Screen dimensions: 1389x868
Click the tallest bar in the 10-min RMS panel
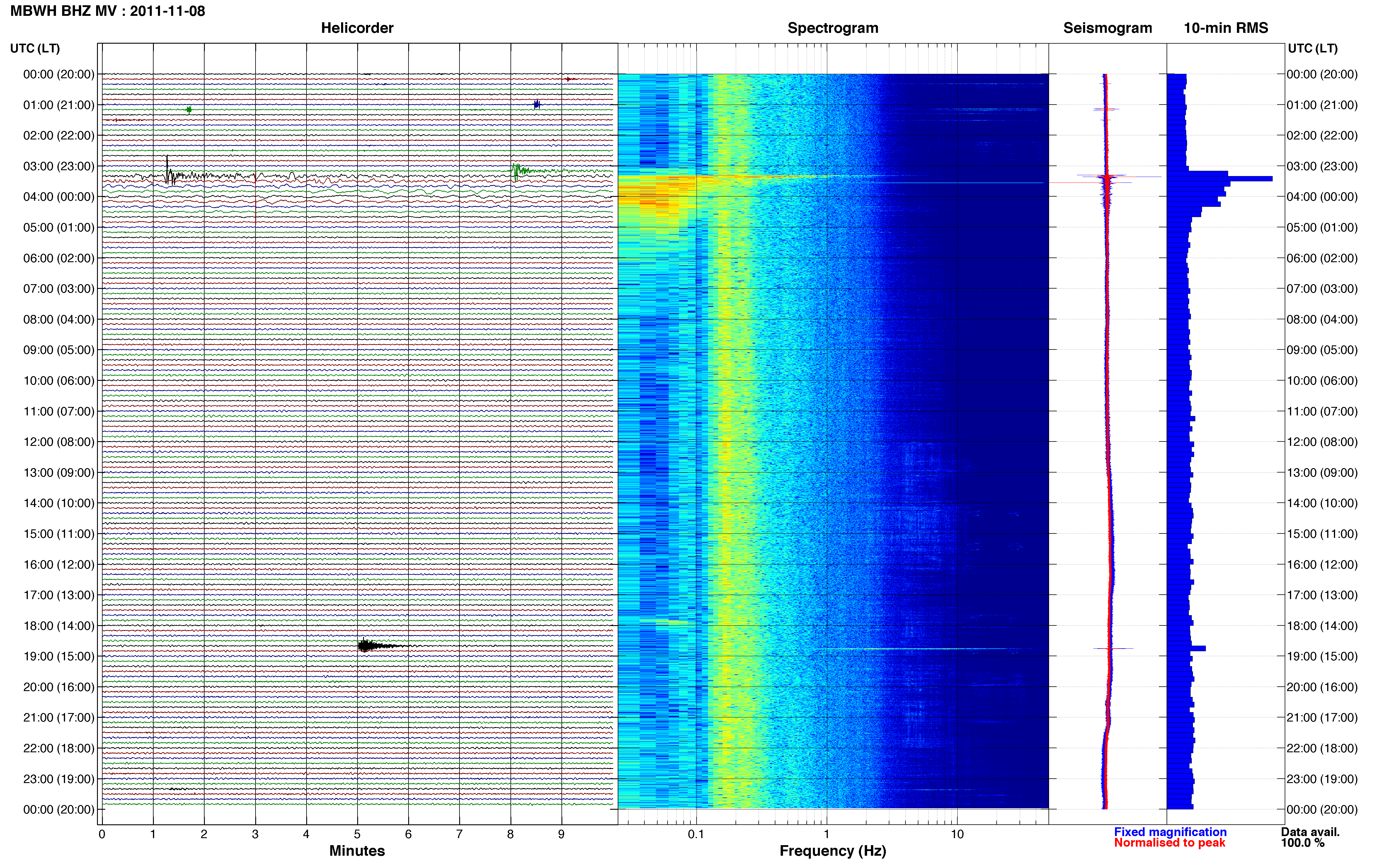pyautogui.click(x=1220, y=178)
